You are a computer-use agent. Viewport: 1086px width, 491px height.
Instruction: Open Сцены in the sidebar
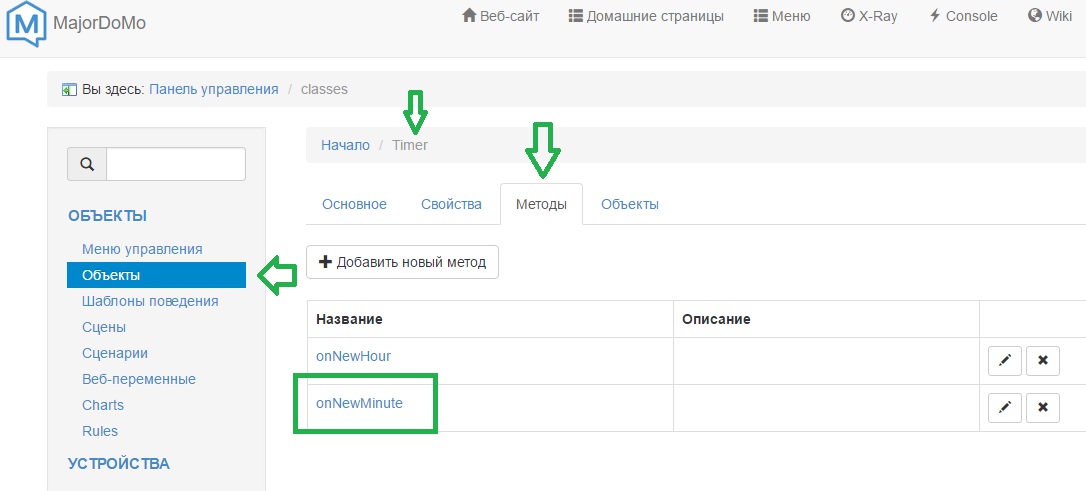104,327
